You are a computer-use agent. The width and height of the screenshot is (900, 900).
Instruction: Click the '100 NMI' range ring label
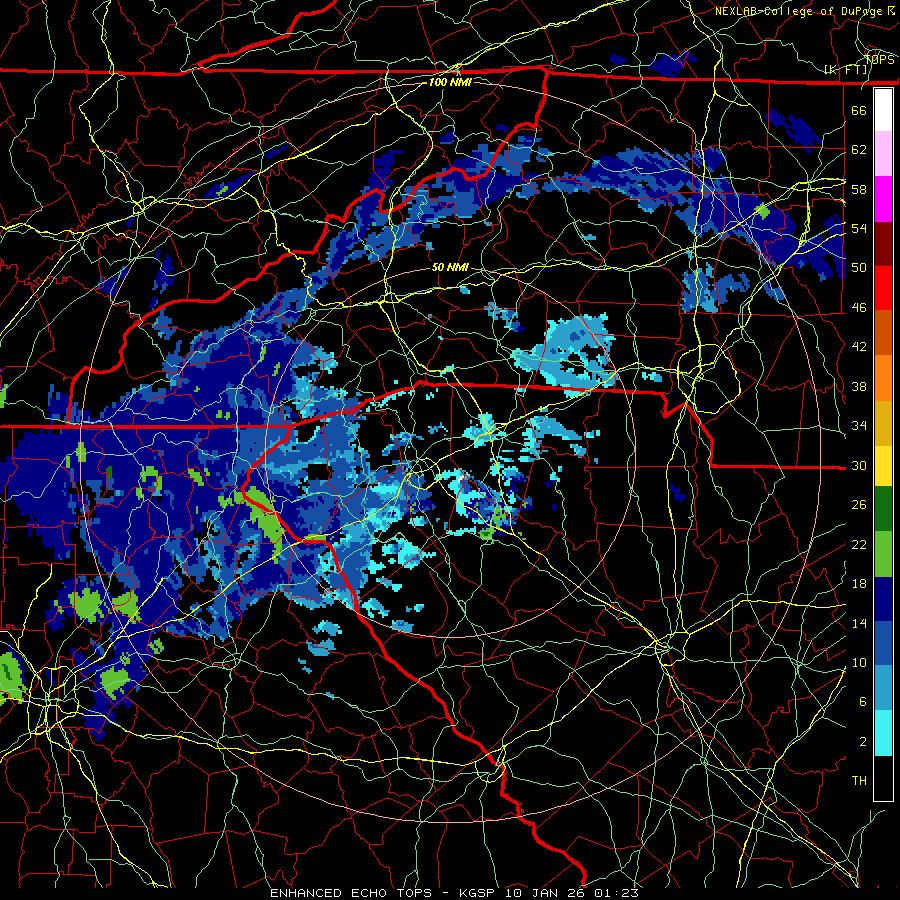450,82
